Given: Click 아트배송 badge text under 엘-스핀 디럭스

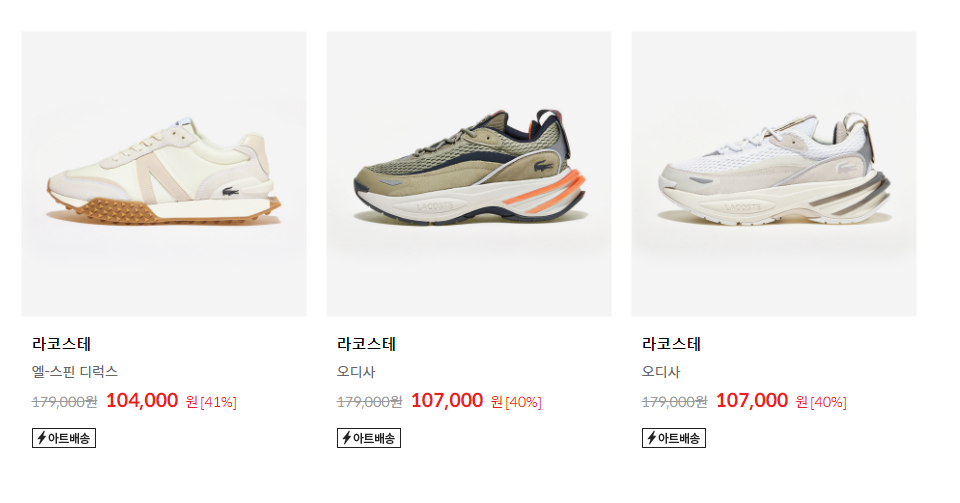Looking at the screenshot, I should coord(69,438).
